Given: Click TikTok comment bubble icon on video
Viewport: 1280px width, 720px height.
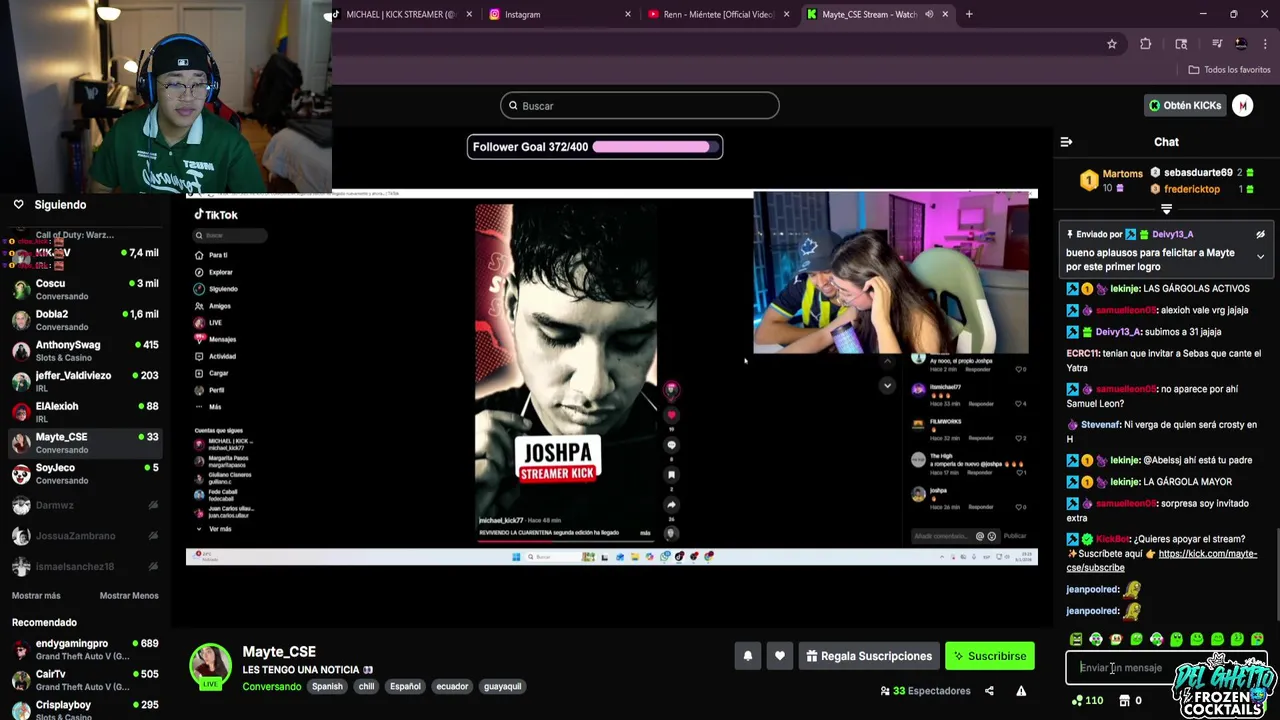Looking at the screenshot, I should (x=671, y=445).
